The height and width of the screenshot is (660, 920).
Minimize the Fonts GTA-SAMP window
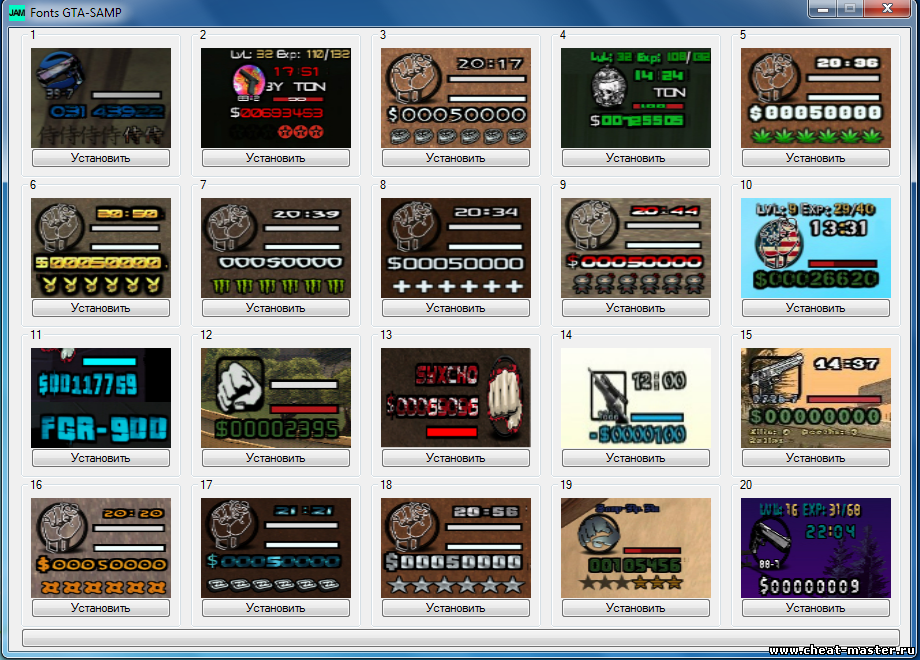[x=824, y=9]
